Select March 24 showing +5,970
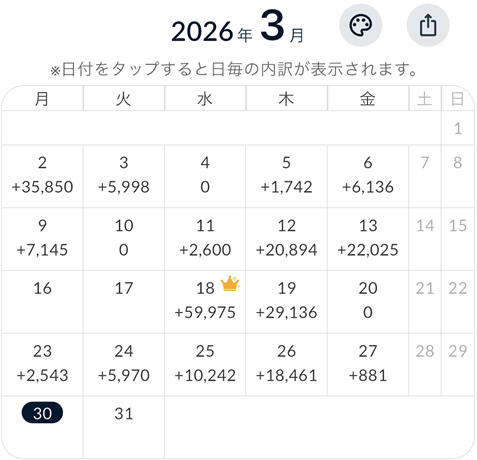 point(124,364)
